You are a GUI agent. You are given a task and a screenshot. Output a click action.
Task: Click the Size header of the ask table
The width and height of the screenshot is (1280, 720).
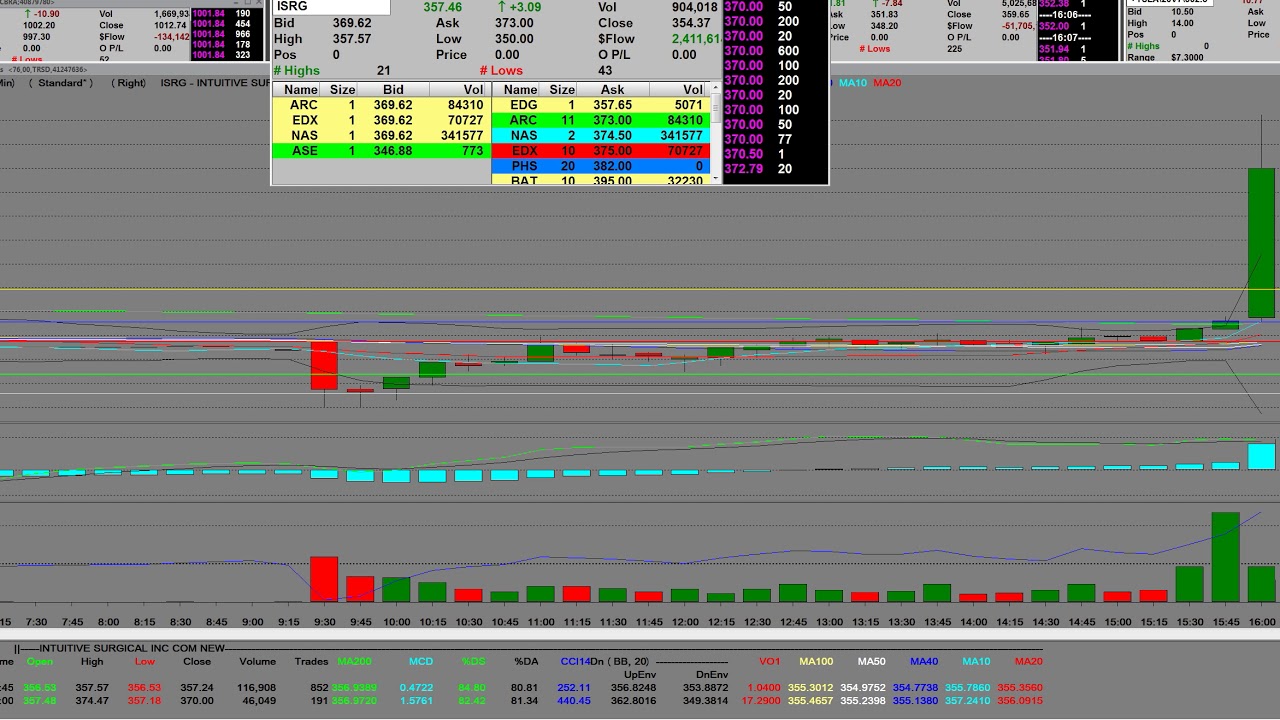click(562, 89)
